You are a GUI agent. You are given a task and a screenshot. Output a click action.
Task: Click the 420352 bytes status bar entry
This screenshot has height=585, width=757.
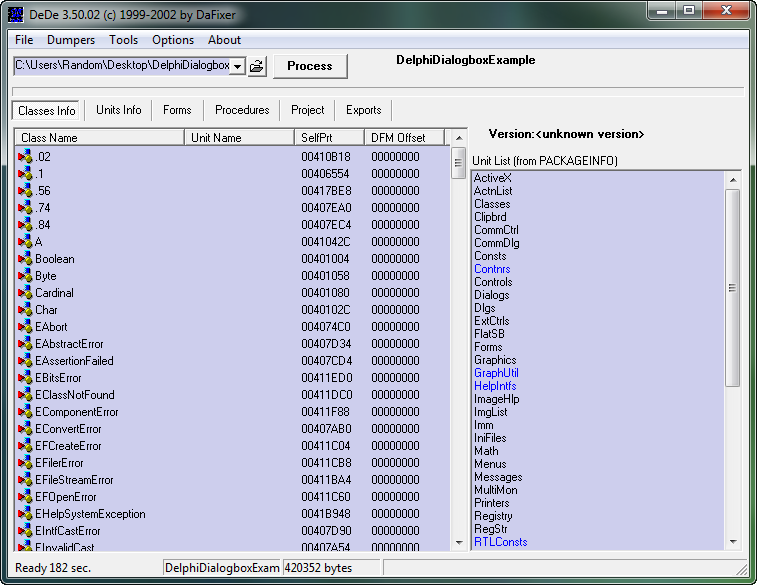(331, 568)
